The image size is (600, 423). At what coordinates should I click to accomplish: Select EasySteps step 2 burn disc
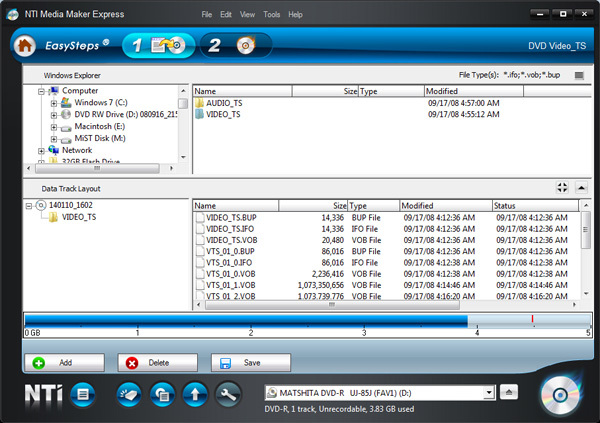coord(235,46)
